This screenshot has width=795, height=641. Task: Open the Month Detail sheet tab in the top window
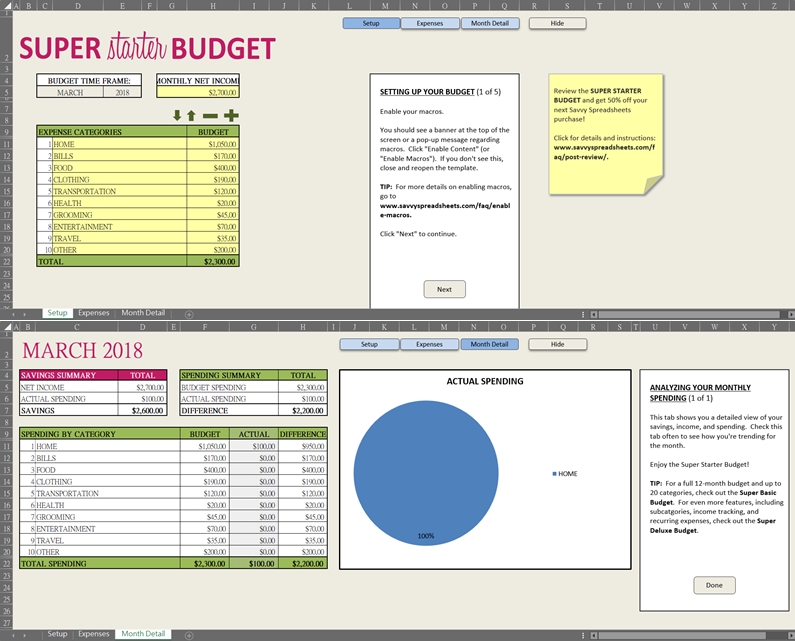[143, 313]
